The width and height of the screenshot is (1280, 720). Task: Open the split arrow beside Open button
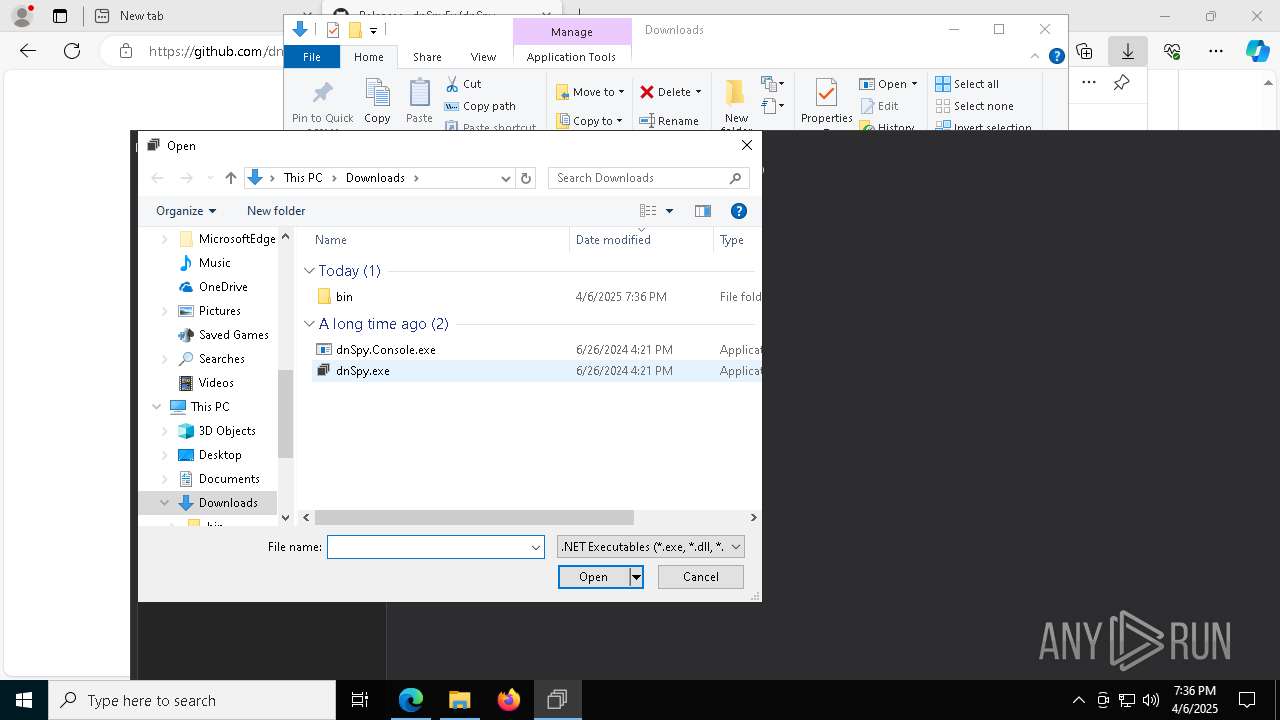tap(636, 577)
